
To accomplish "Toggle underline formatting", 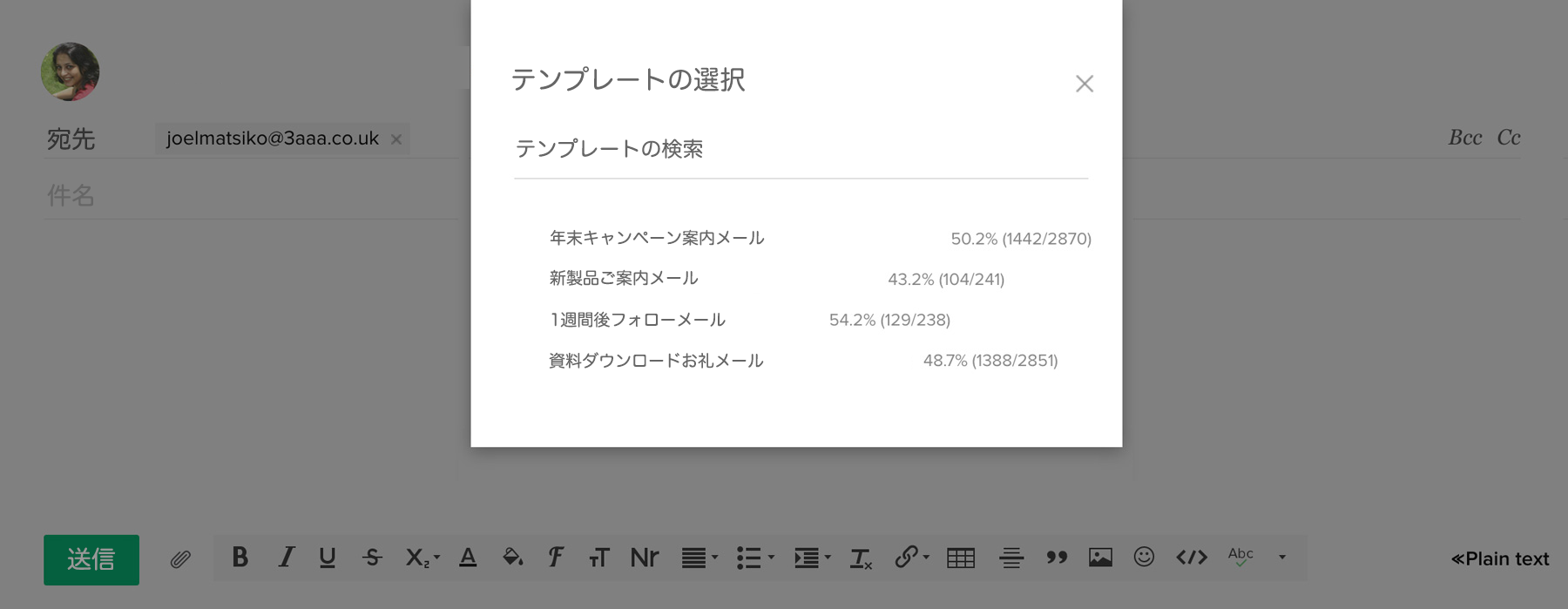I will tap(328, 558).
